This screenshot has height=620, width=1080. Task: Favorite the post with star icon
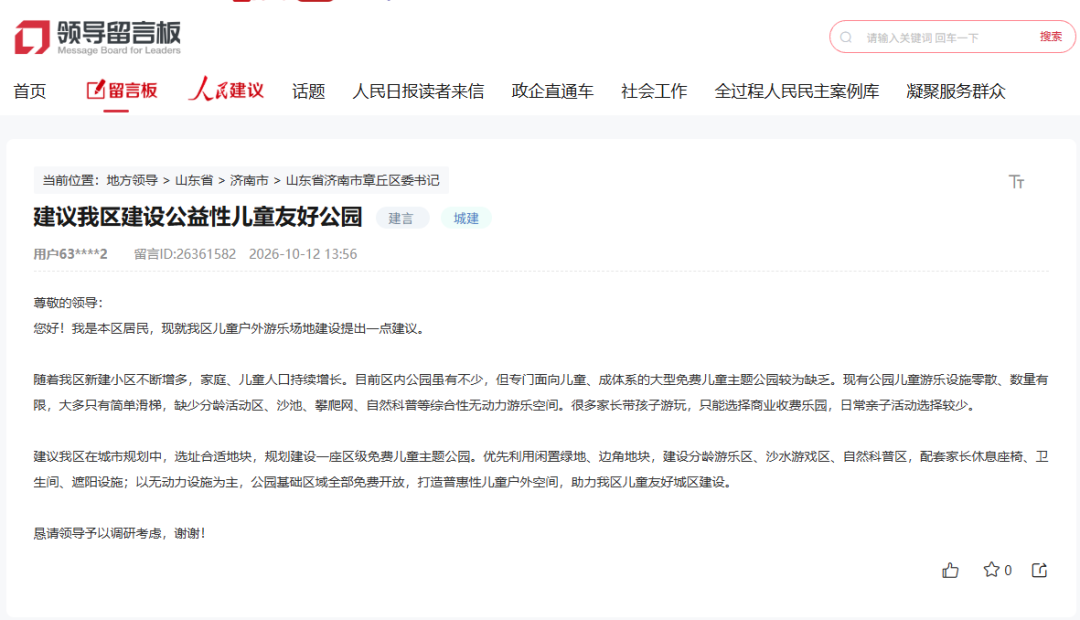click(991, 570)
